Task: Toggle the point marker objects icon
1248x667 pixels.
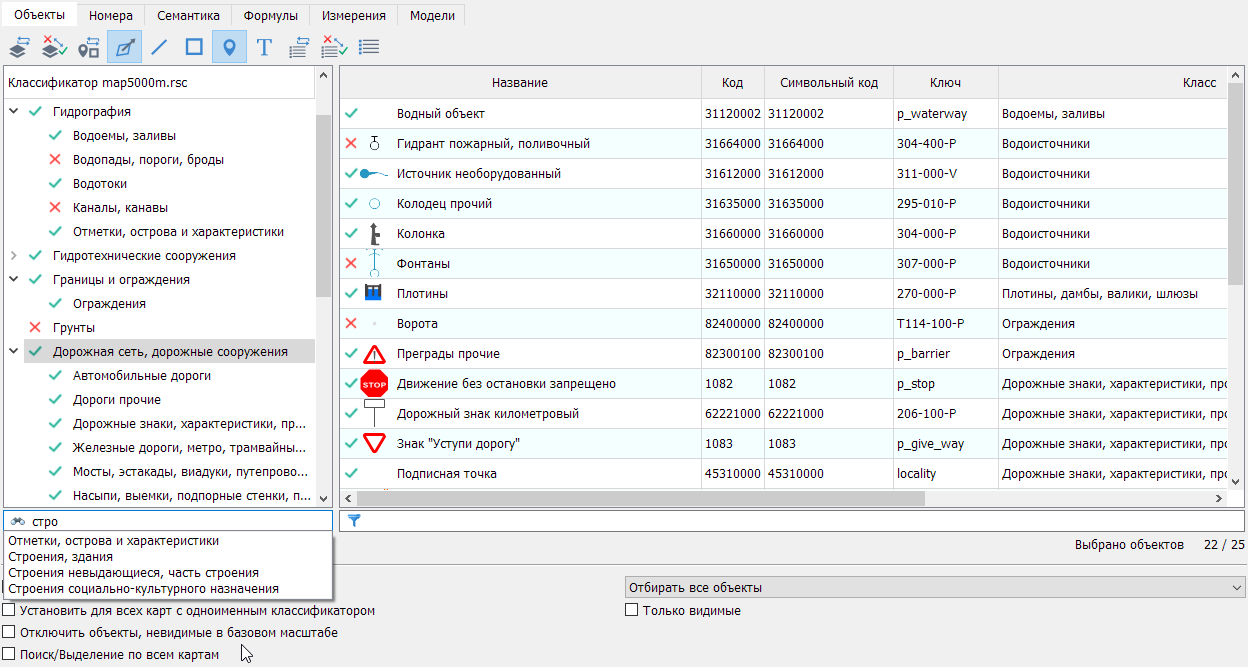Action: click(x=229, y=47)
